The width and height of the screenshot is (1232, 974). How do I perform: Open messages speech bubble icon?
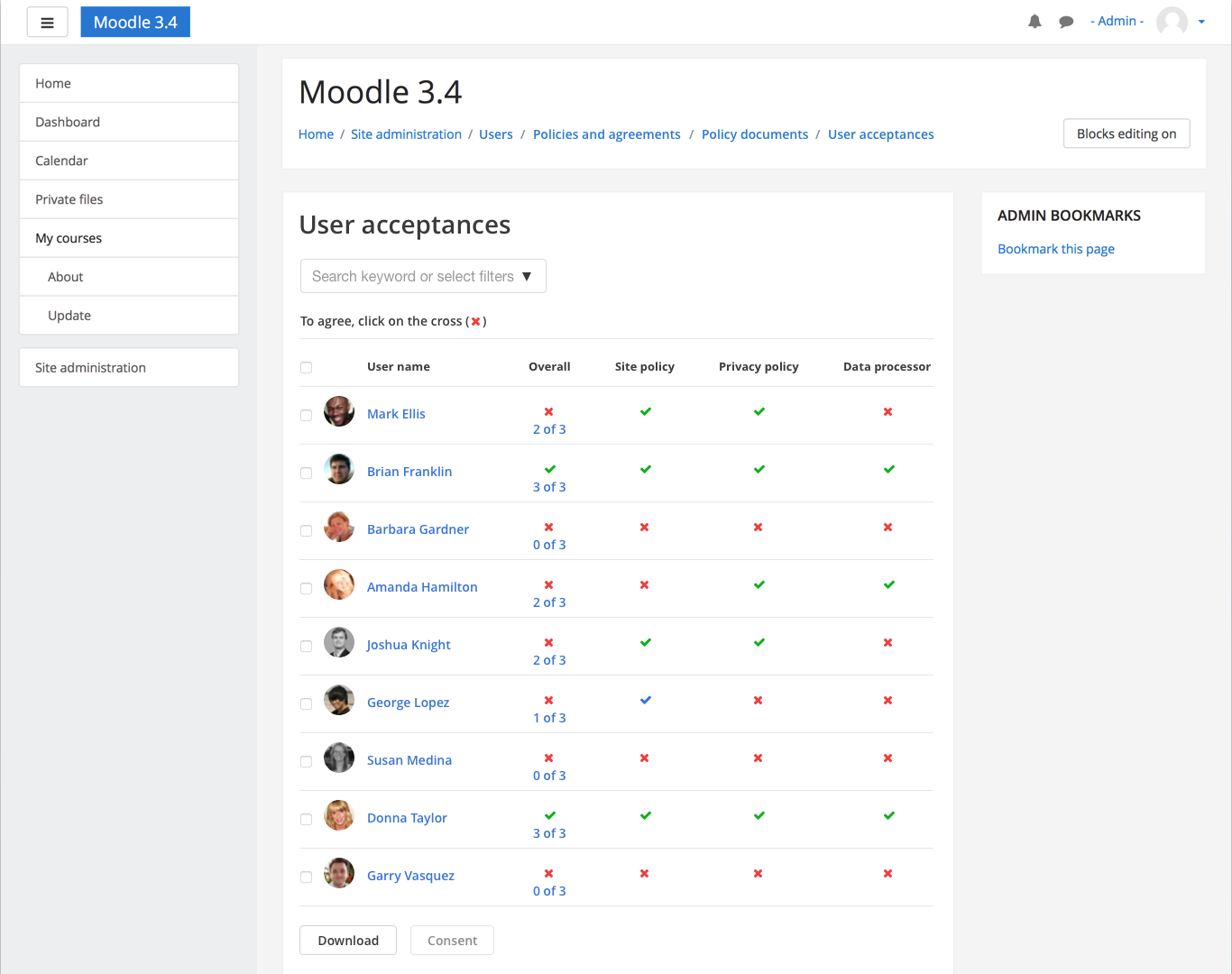pyautogui.click(x=1066, y=22)
